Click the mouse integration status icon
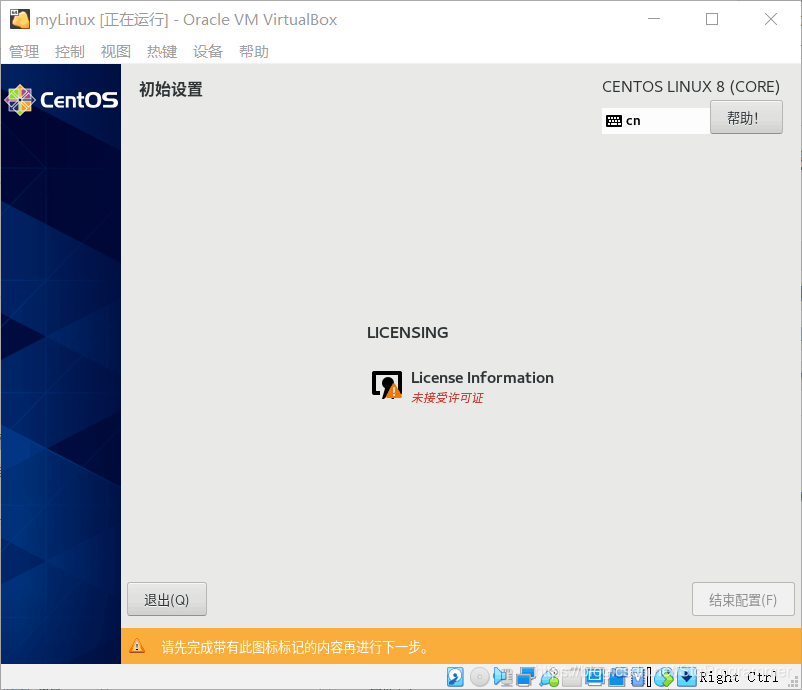Screen dimensions: 802x690 tap(664, 677)
